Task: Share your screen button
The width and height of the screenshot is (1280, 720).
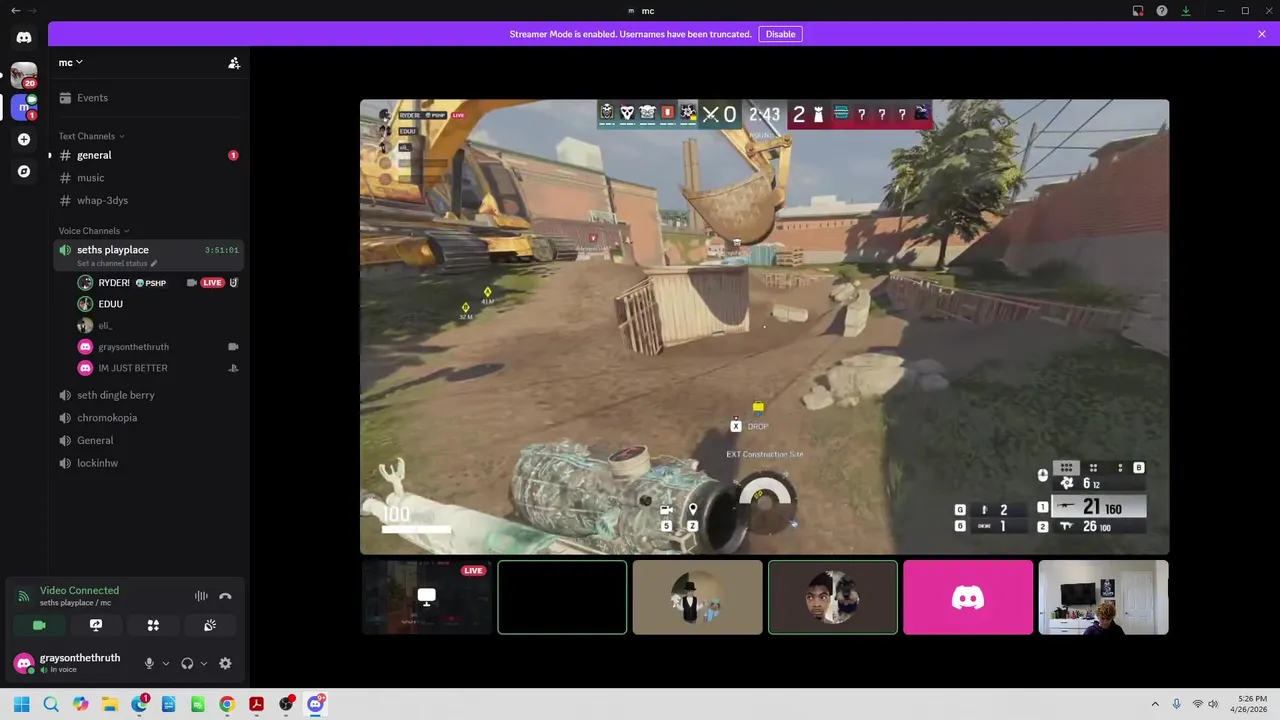Action: 96,625
